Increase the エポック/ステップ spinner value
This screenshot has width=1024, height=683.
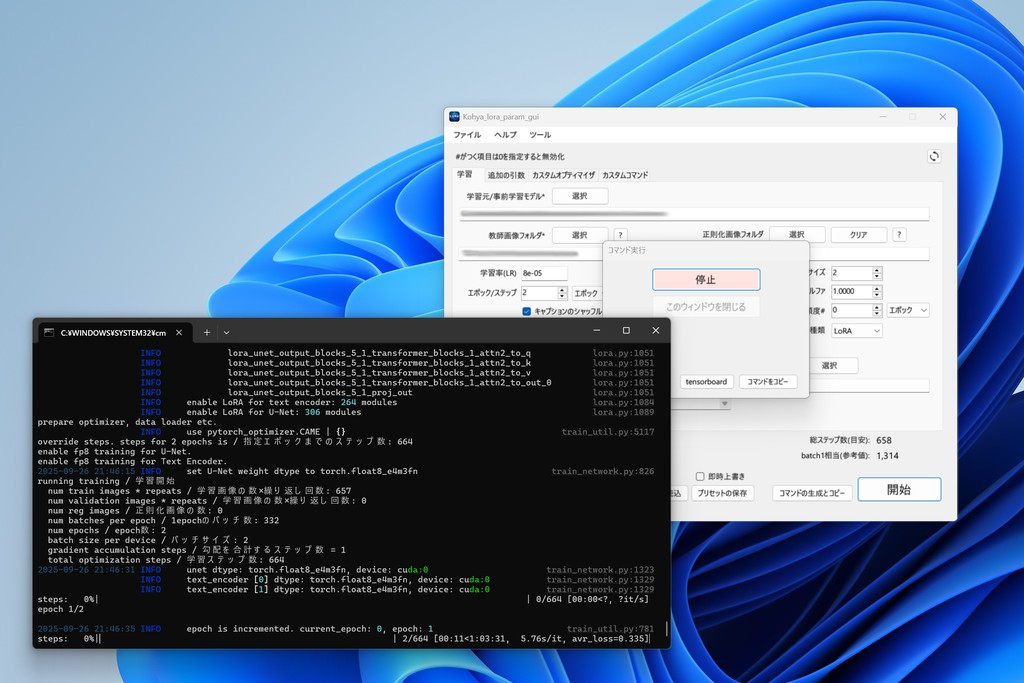(x=562, y=289)
